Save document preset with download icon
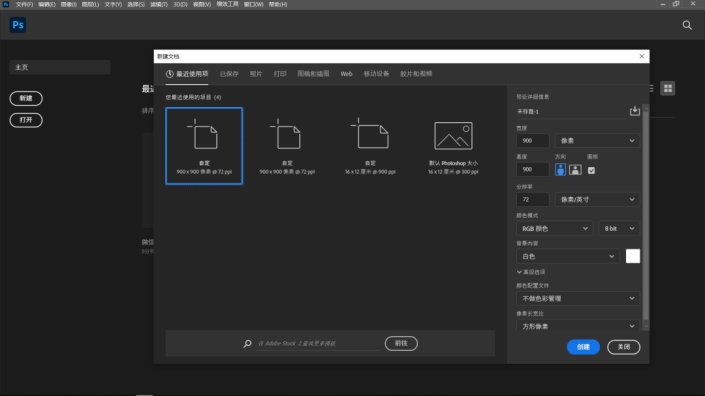 click(x=634, y=111)
